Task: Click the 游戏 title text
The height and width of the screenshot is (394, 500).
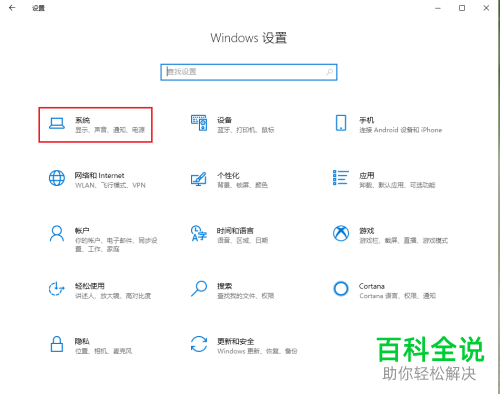Action: pos(366,230)
